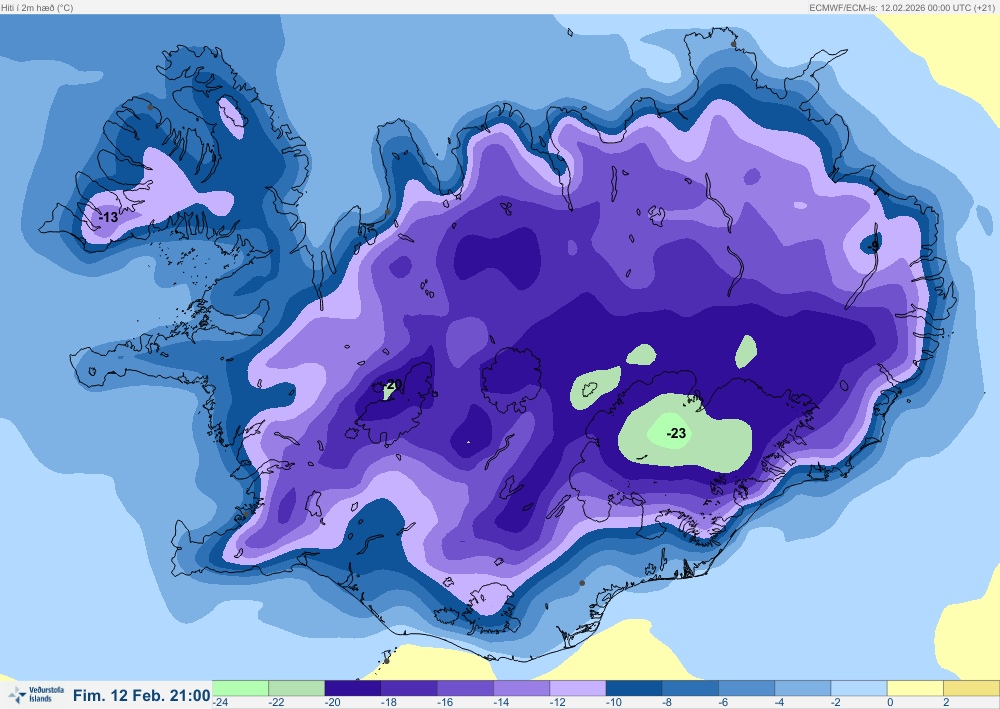This screenshot has height=709, width=1000.
Task: Click the -13 temperature label in the Westfjords
Action: click(x=108, y=217)
